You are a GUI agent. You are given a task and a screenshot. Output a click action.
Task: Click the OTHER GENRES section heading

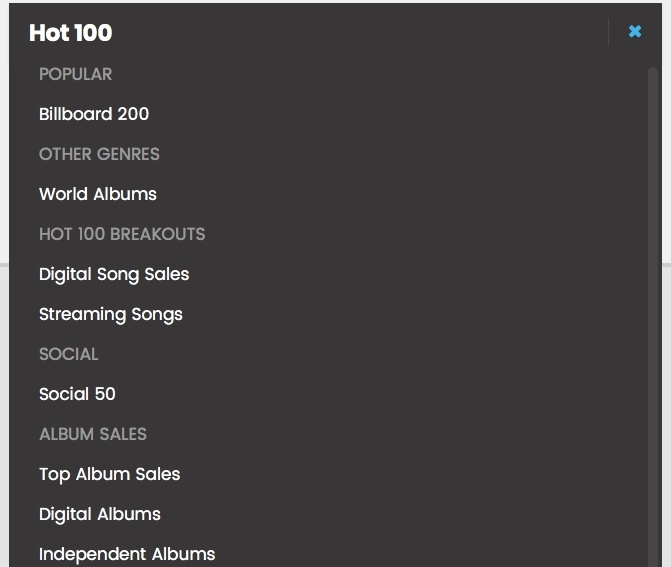pos(99,154)
